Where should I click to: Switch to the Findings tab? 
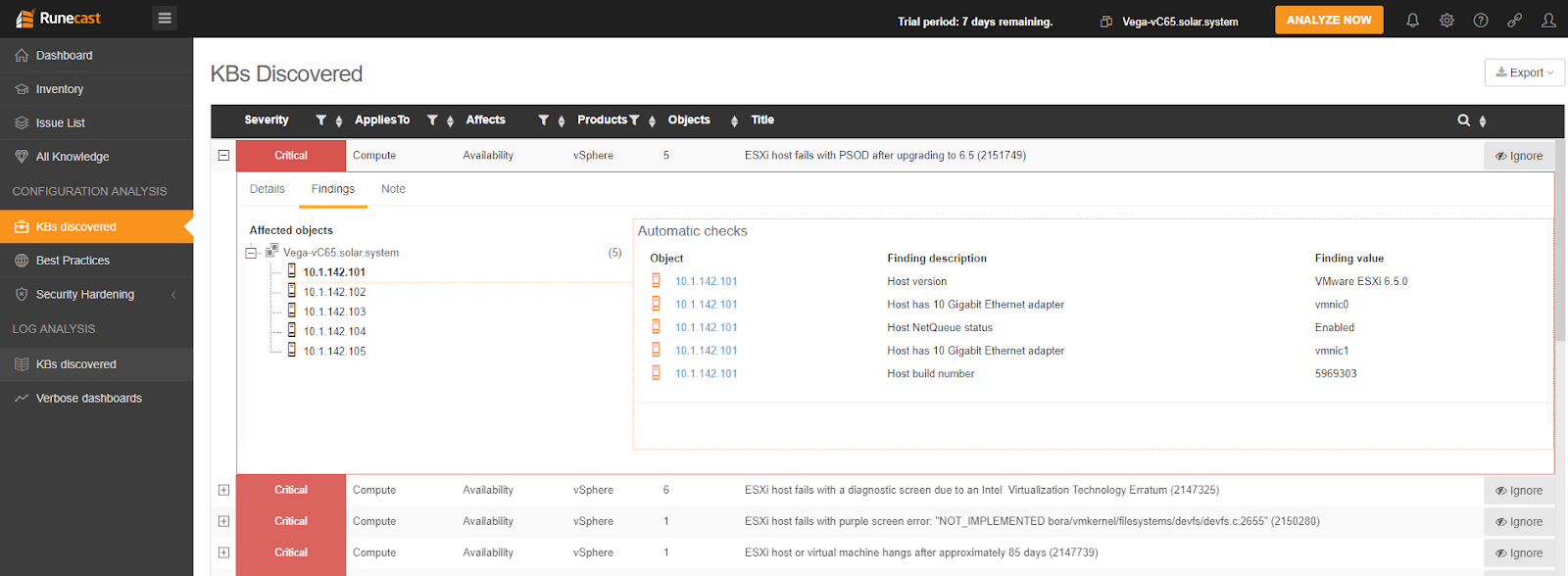333,189
